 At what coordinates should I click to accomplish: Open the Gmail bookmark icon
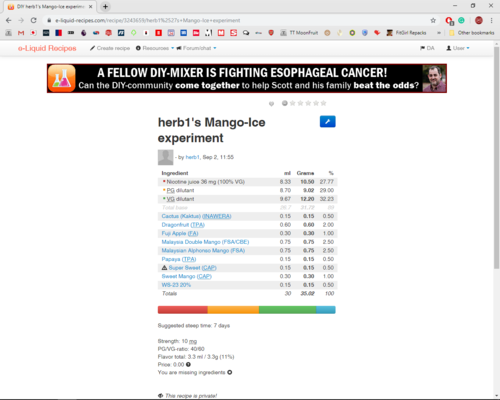[x=21, y=33]
